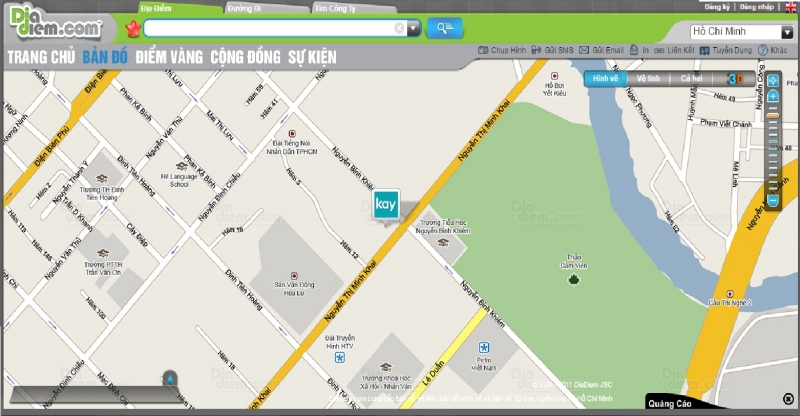Expand the bottom-left panel arrow
Screen dimensions: 800x416
170,379
